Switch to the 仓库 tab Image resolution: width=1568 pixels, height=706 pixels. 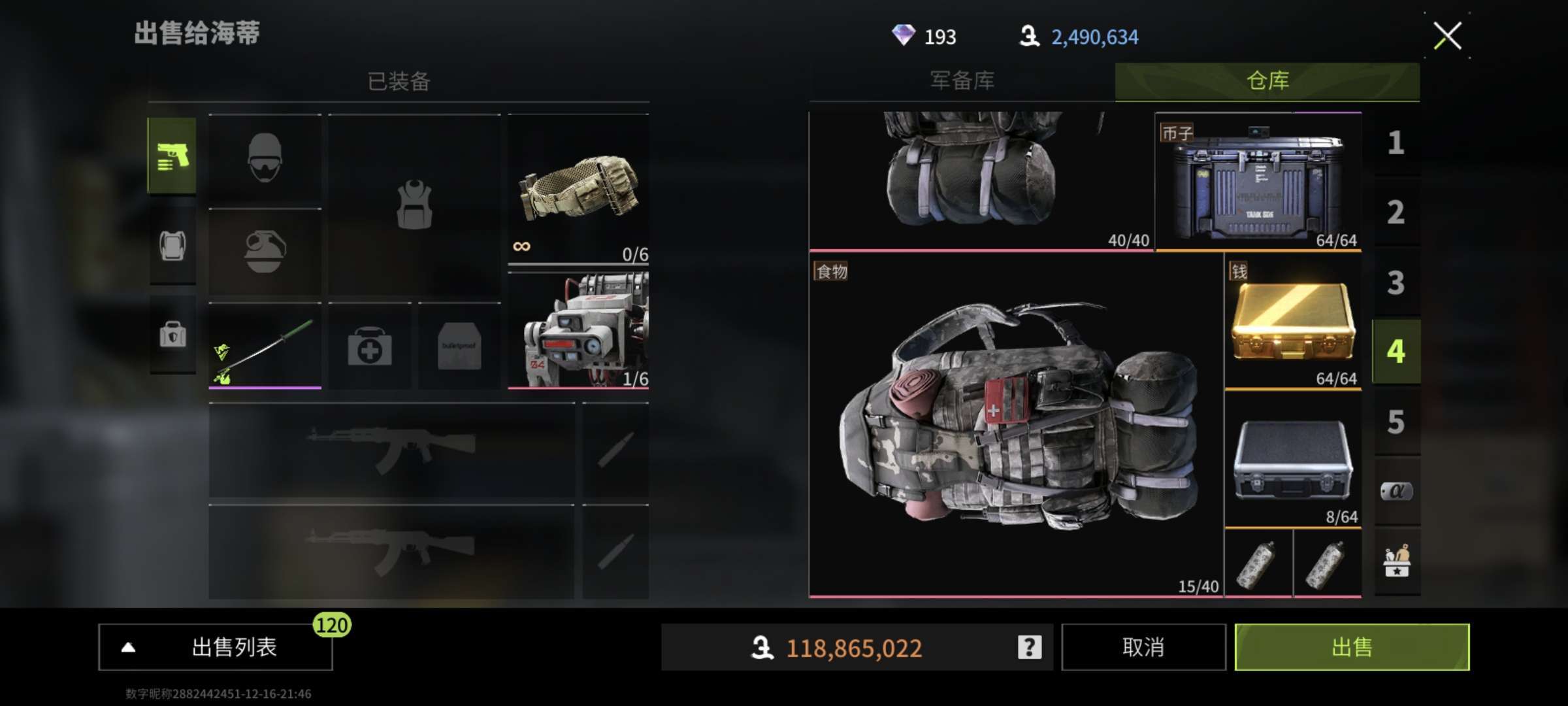point(1267,81)
